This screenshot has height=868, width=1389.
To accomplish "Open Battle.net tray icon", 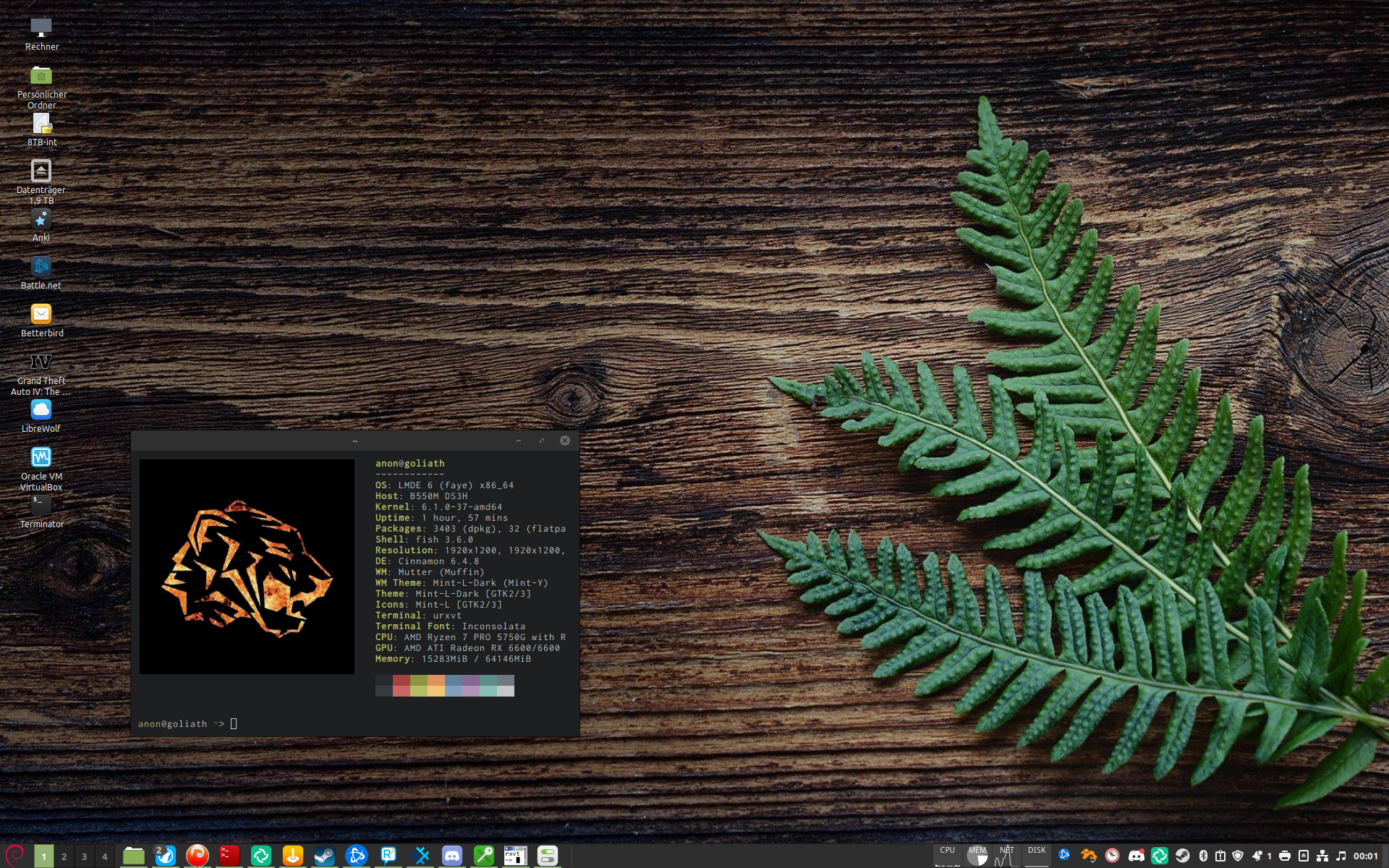I will tap(1064, 856).
